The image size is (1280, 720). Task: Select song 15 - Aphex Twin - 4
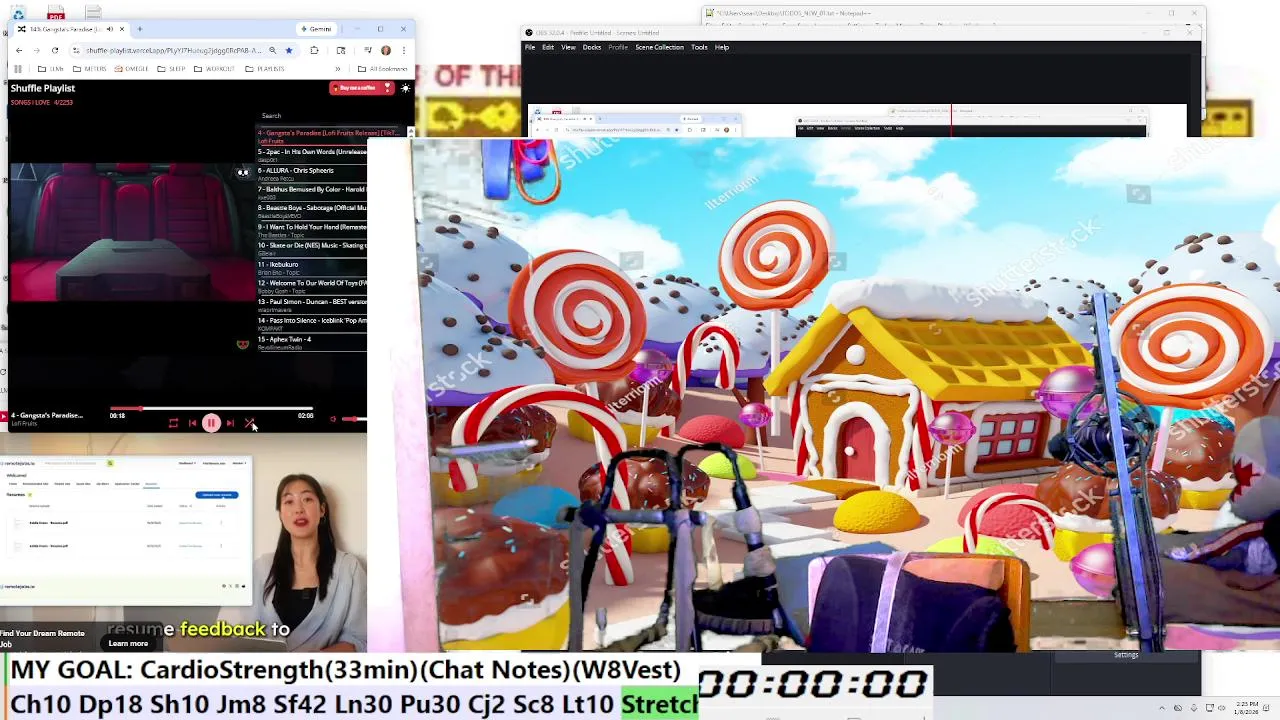(312, 342)
